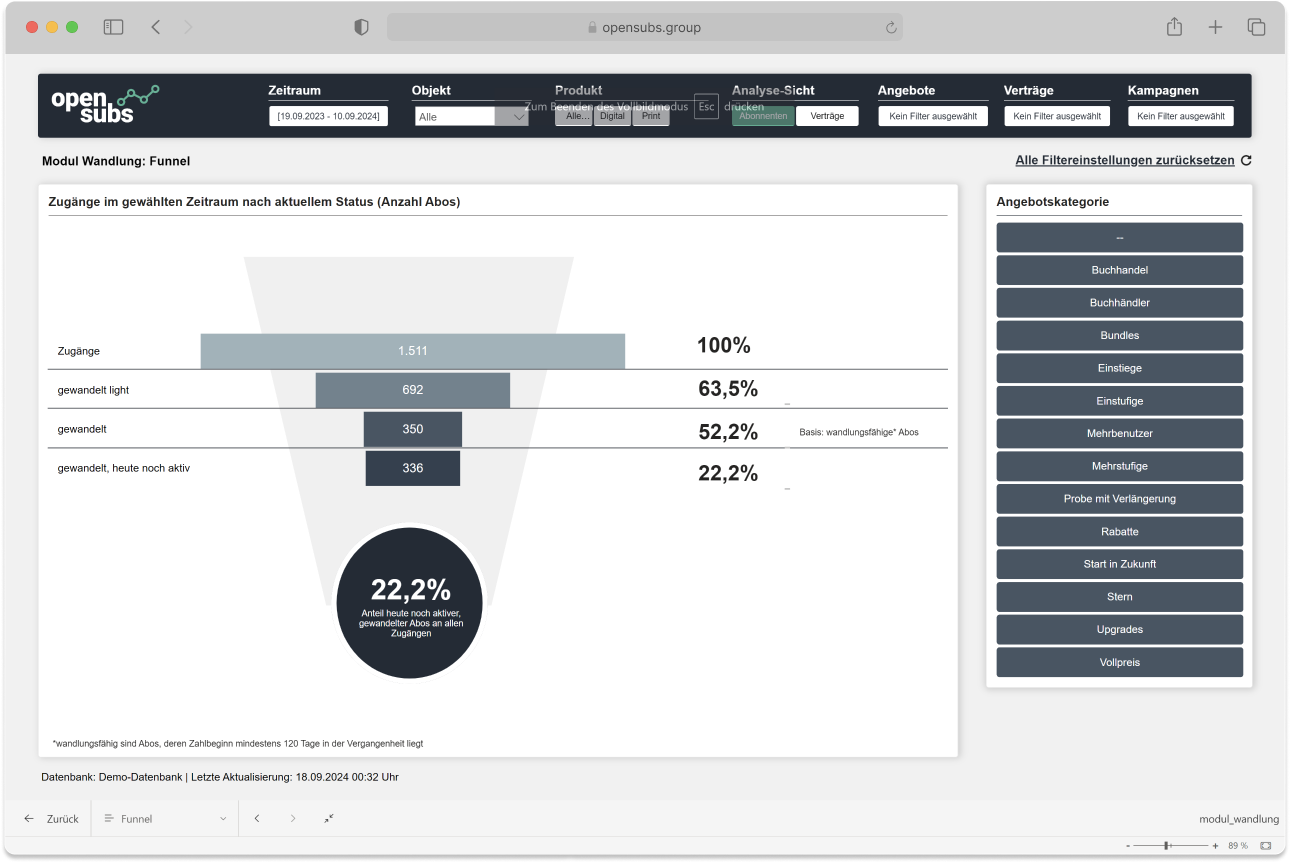Click the Zurück back button
The width and height of the screenshot is (1290, 863).
[52, 818]
